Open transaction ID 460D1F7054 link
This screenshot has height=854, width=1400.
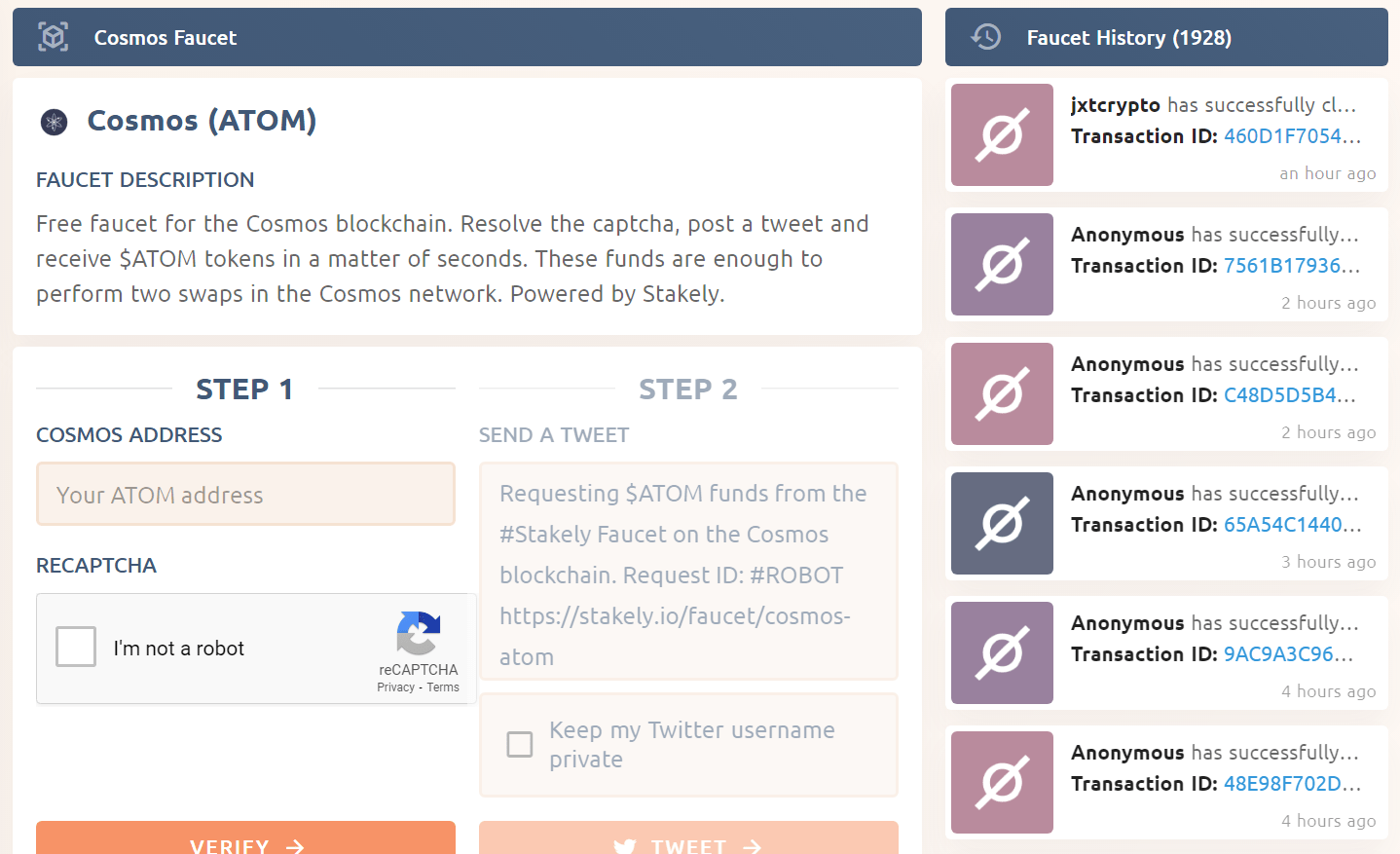(x=1292, y=136)
